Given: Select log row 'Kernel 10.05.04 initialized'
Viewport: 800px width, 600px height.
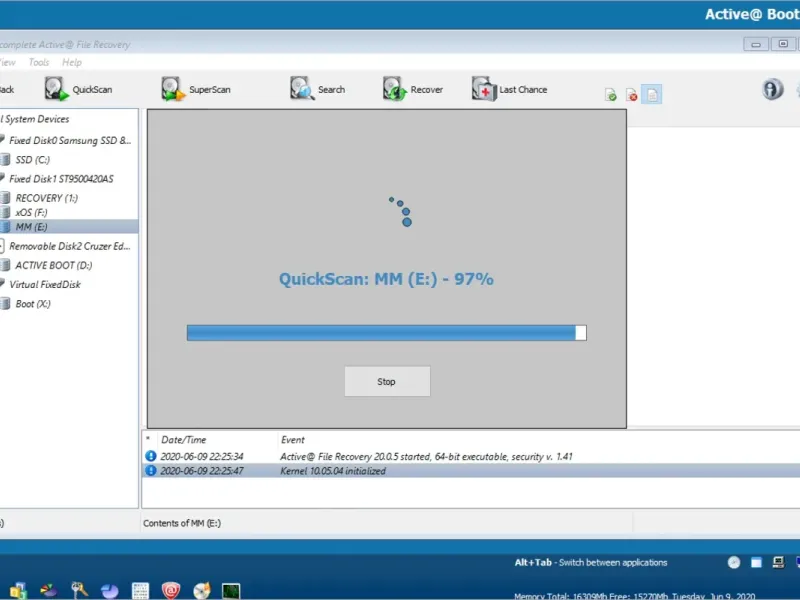Looking at the screenshot, I should [470, 470].
